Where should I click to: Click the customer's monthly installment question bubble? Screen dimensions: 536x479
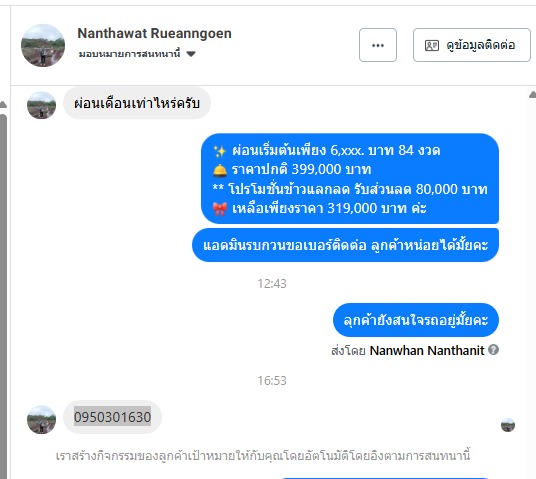(x=137, y=103)
